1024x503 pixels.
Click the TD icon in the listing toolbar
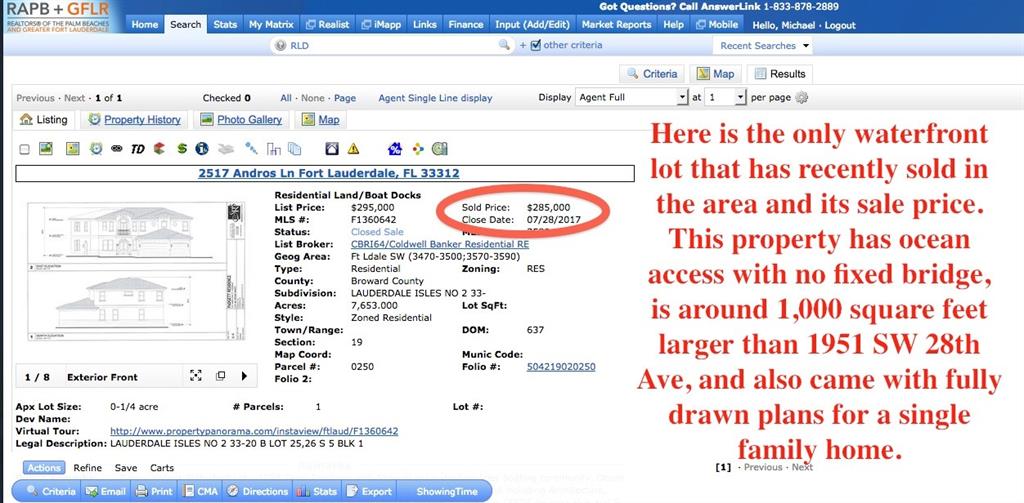[x=138, y=149]
